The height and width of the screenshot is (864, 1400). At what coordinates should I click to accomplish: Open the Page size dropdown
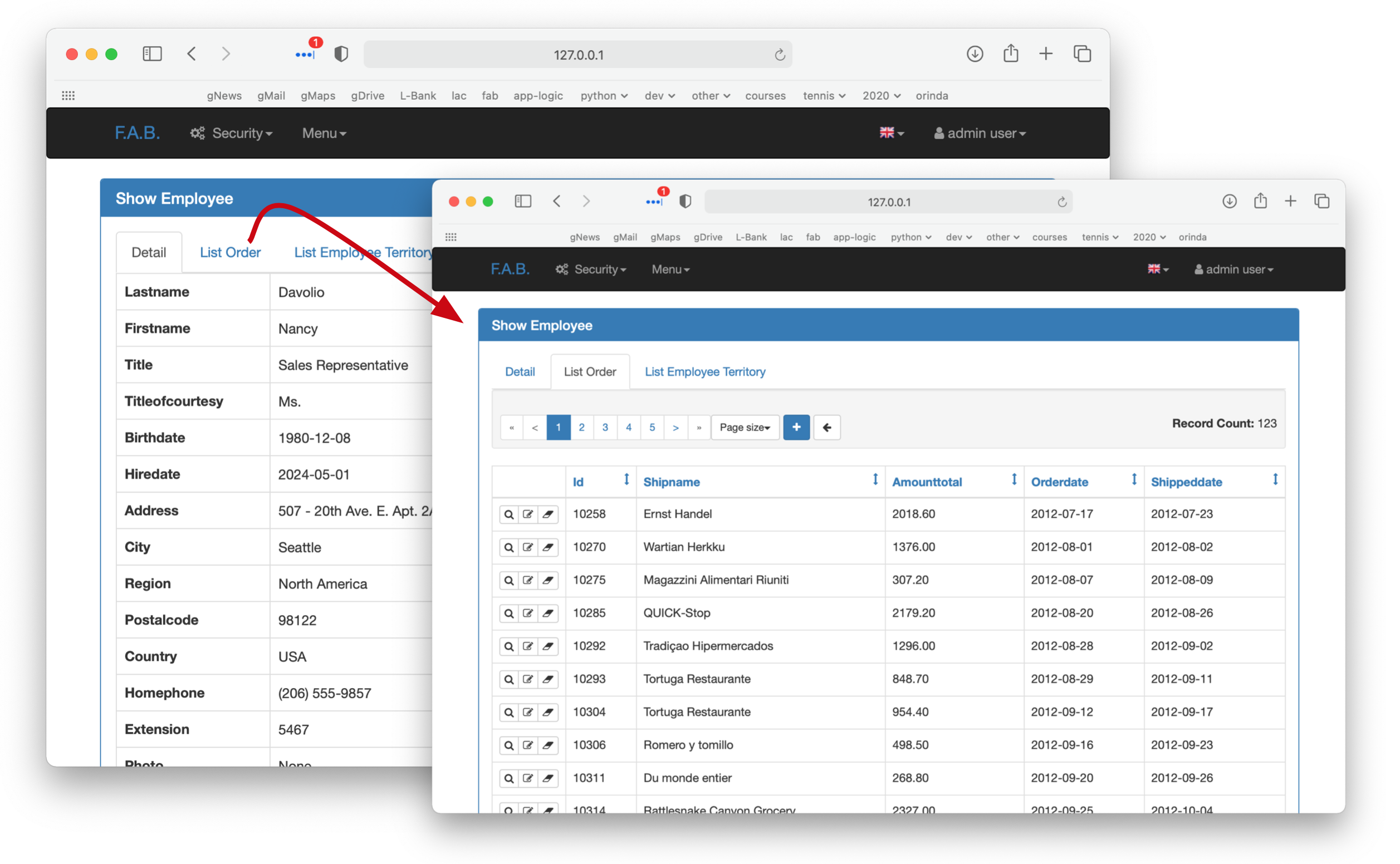tap(745, 428)
